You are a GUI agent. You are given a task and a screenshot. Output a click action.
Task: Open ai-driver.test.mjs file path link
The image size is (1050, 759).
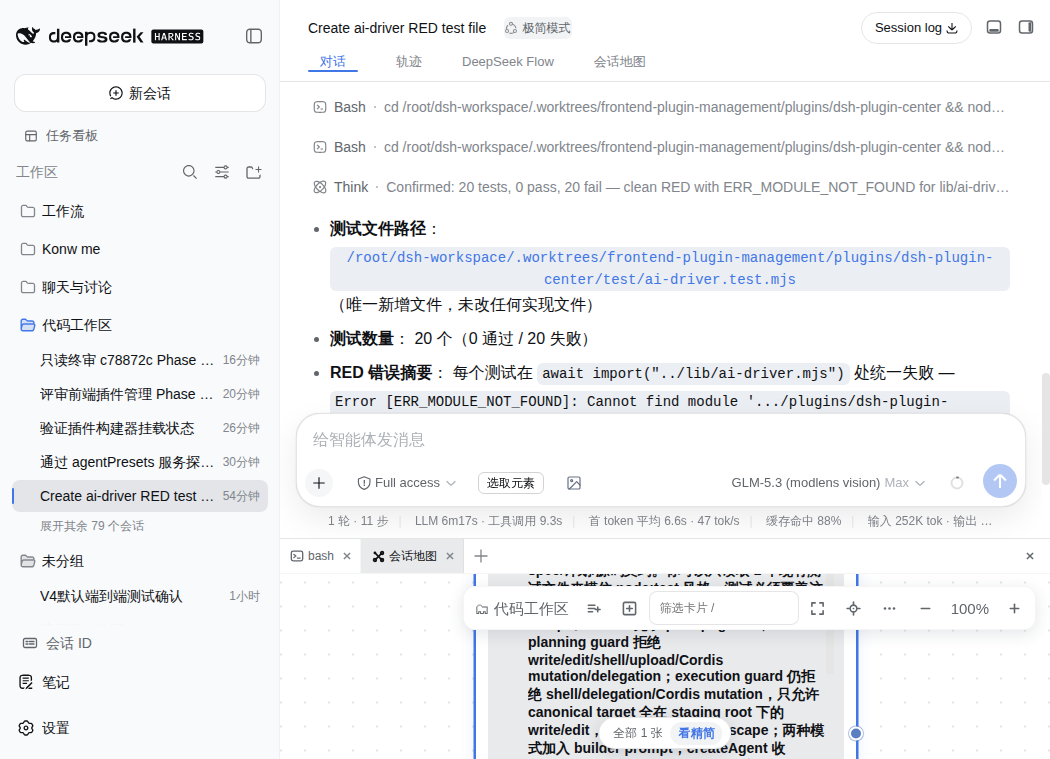(x=670, y=269)
